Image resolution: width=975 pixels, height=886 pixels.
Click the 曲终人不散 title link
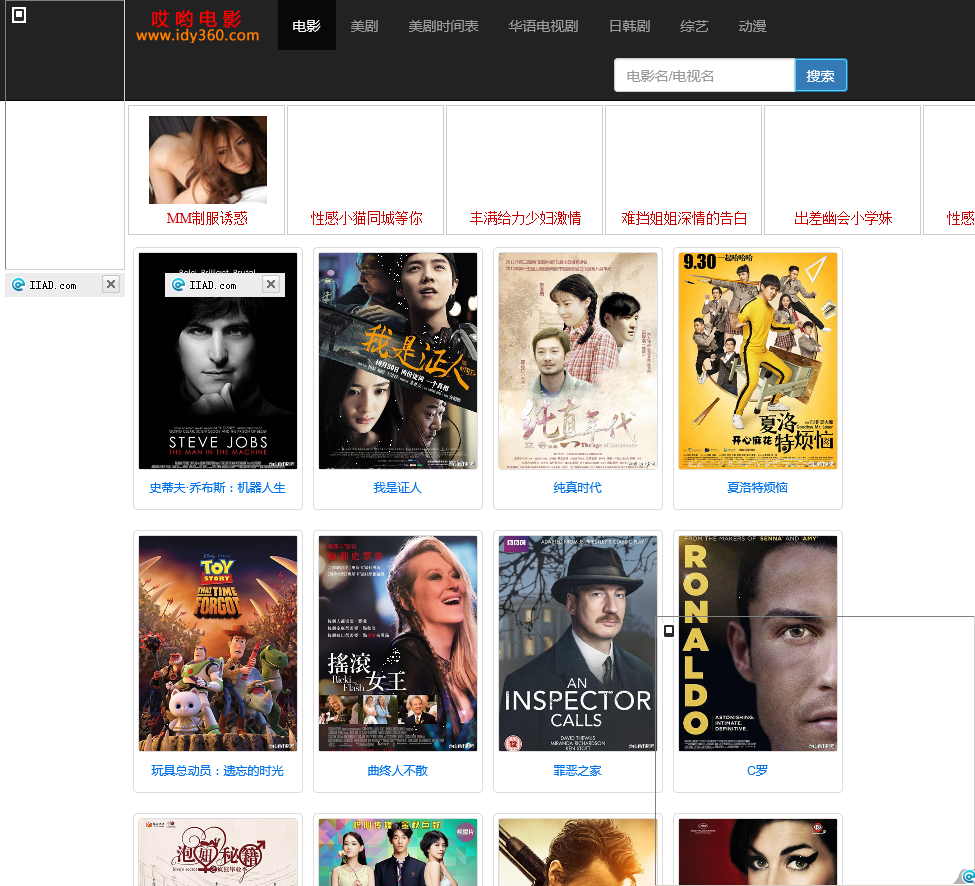397,770
